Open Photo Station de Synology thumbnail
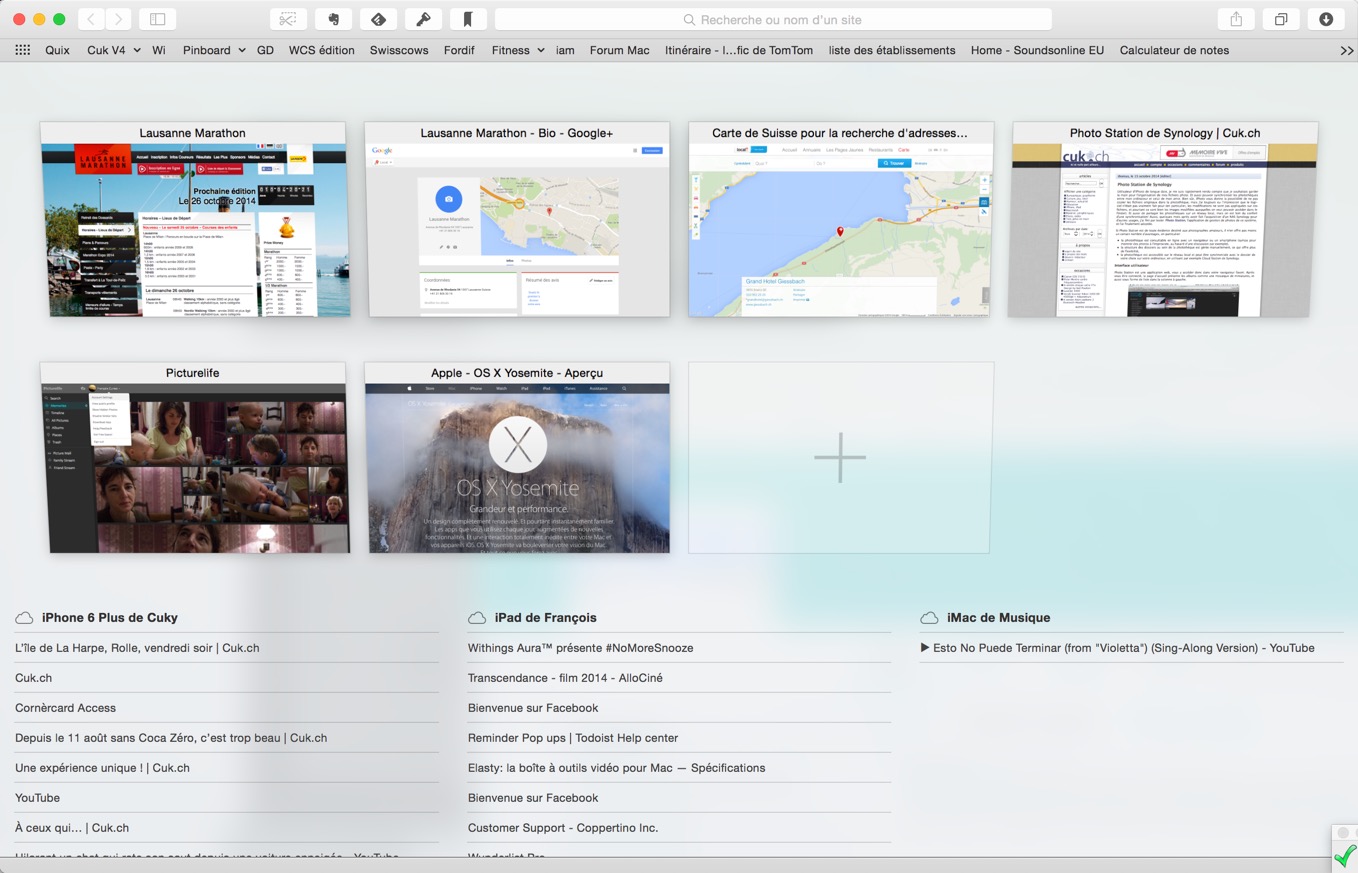Image resolution: width=1358 pixels, height=873 pixels. 1165,219
